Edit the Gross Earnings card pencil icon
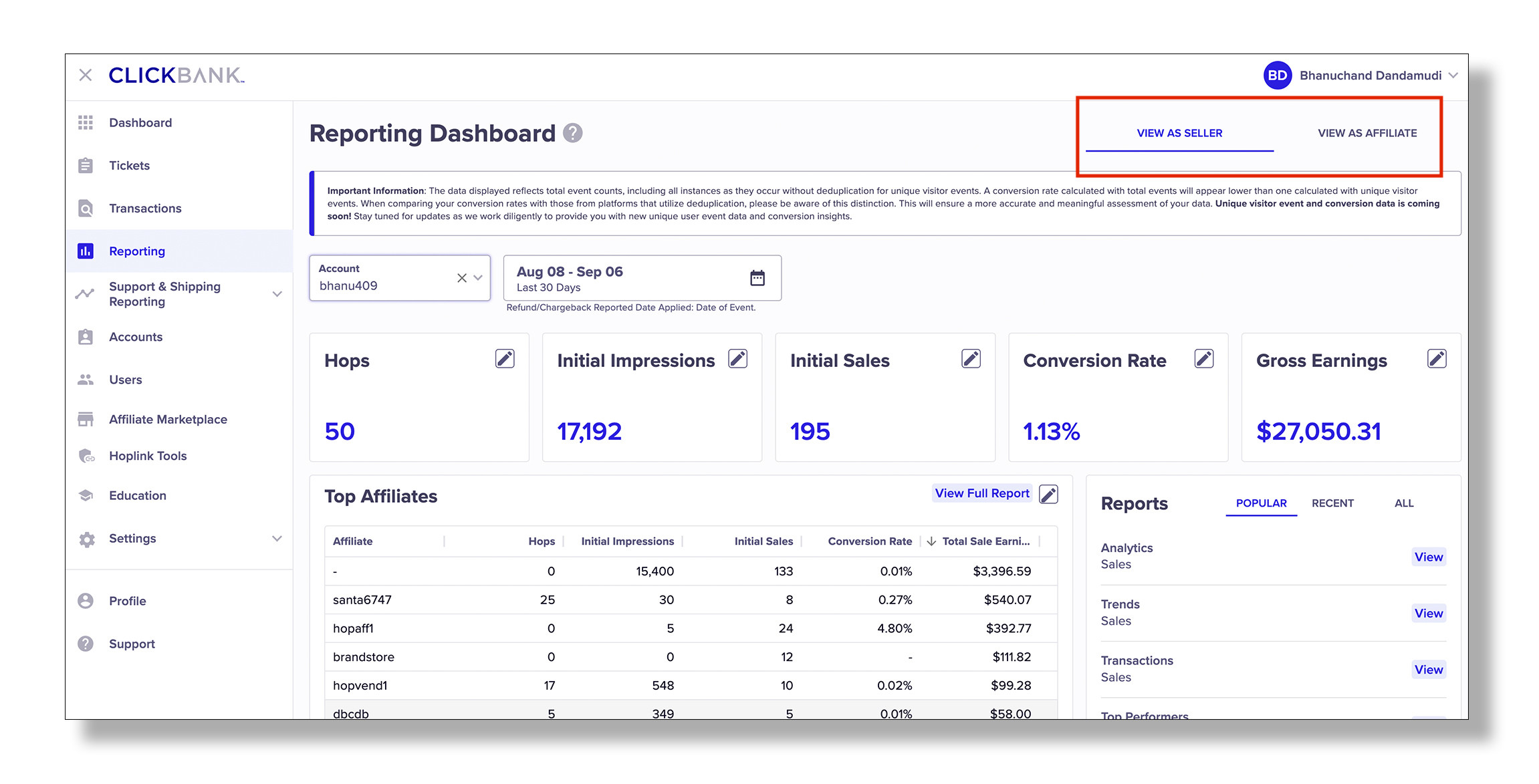The width and height of the screenshot is (1539, 784). [x=1437, y=359]
